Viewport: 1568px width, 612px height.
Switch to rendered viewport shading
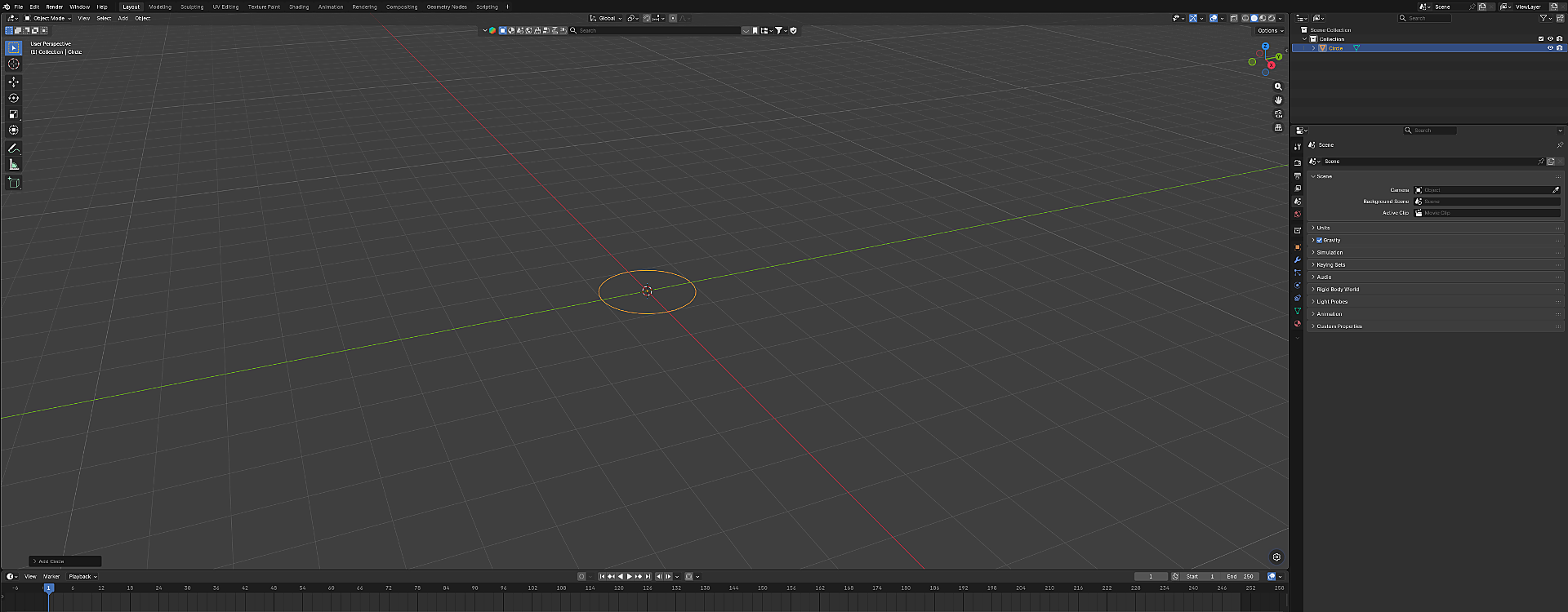coord(1271,18)
